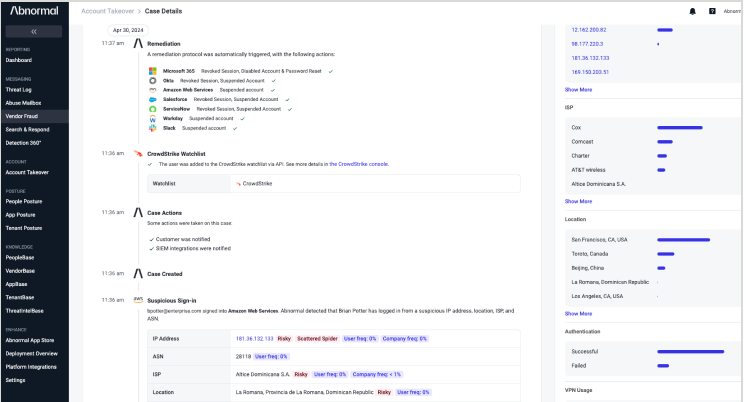Open Dashboard in the sidebar
Viewport: 746px width, 402px height.
tap(19, 60)
